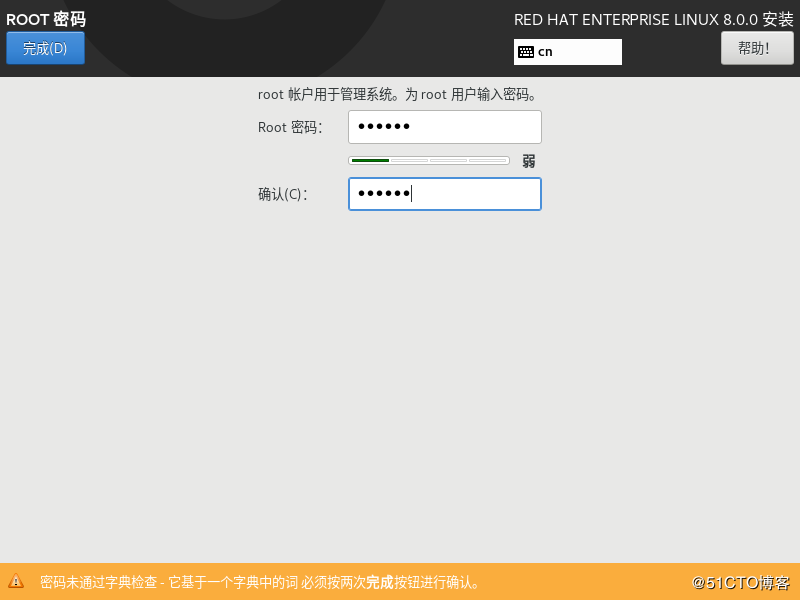Screen dimensions: 800x600
Task: Click the root account instruction text
Action: (x=397, y=93)
